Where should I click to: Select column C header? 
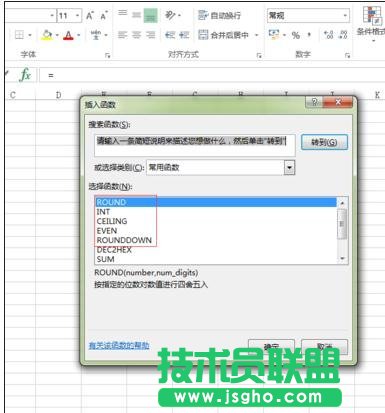click(x=13, y=95)
